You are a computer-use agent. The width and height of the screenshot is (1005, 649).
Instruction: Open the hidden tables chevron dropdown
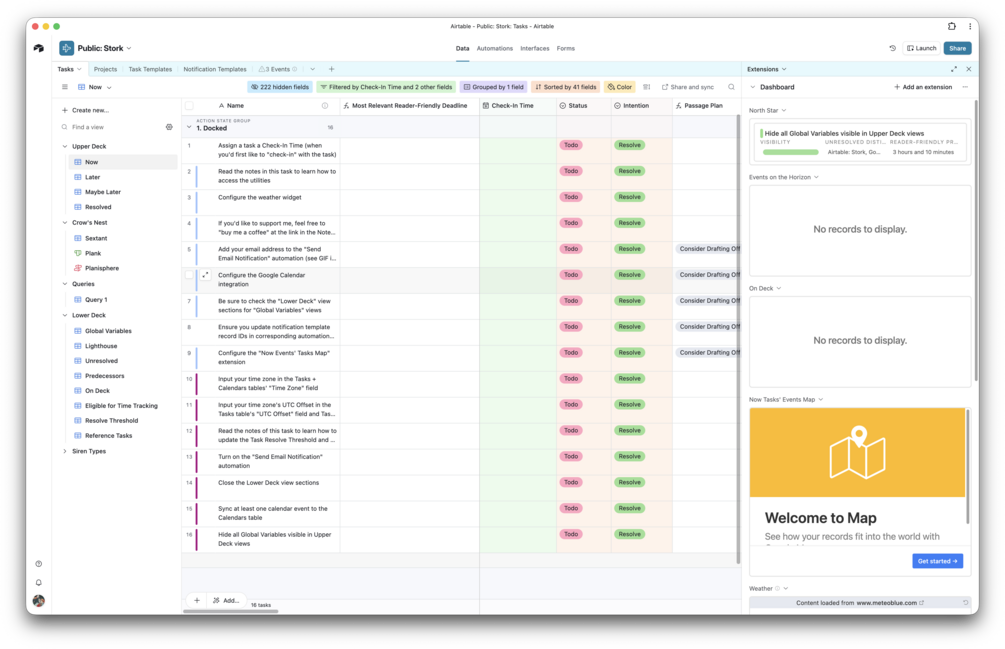[x=312, y=69]
